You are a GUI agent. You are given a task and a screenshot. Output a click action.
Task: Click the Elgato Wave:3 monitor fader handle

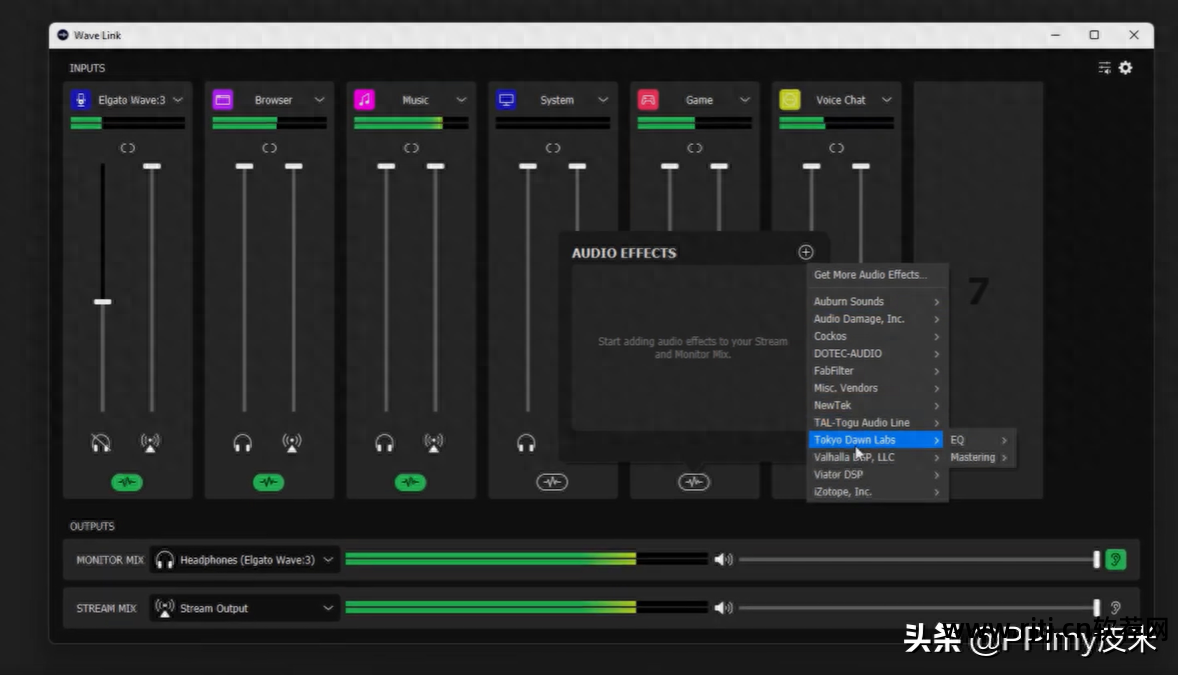point(102,301)
